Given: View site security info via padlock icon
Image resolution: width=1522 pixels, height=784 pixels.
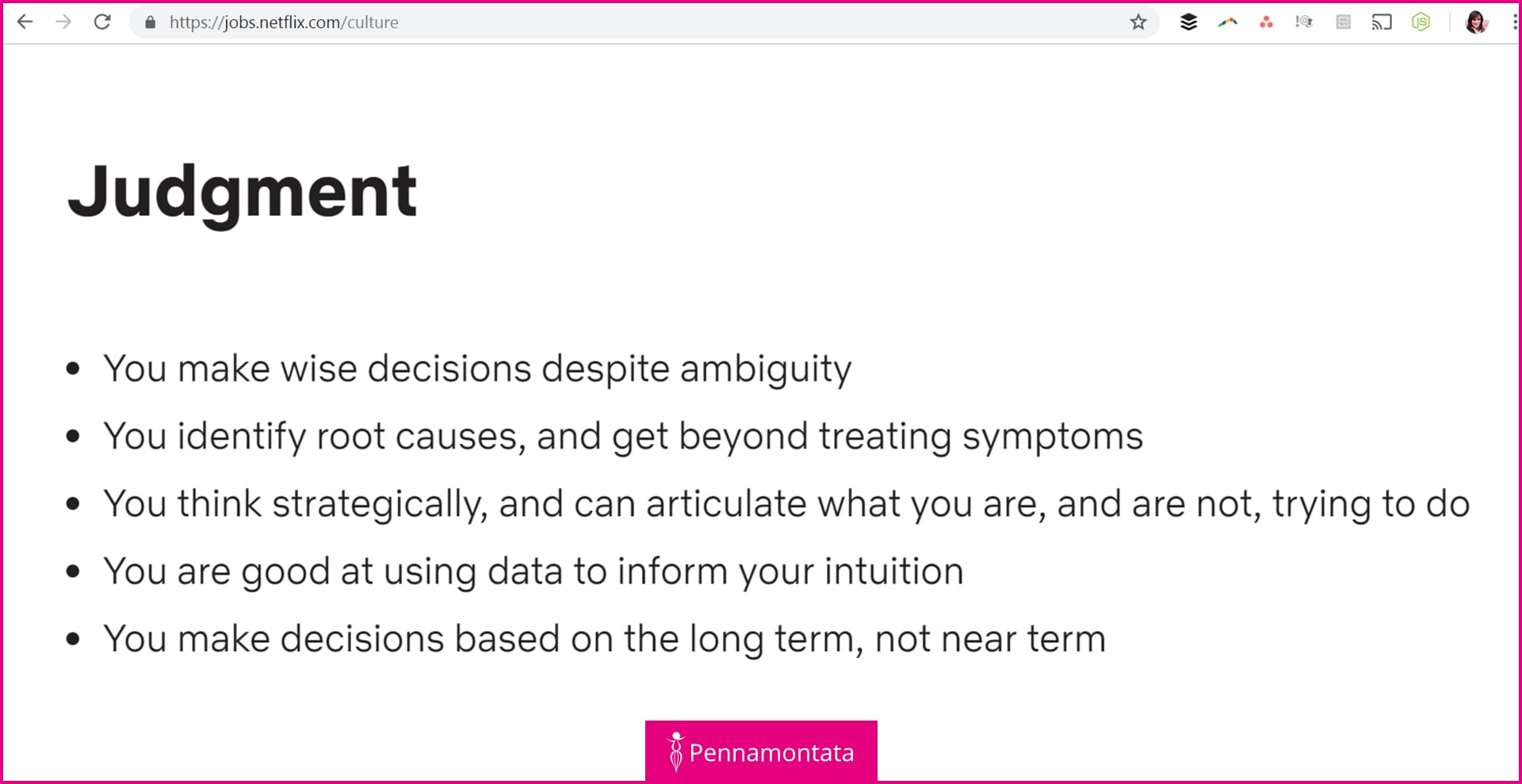Looking at the screenshot, I should 151,22.
